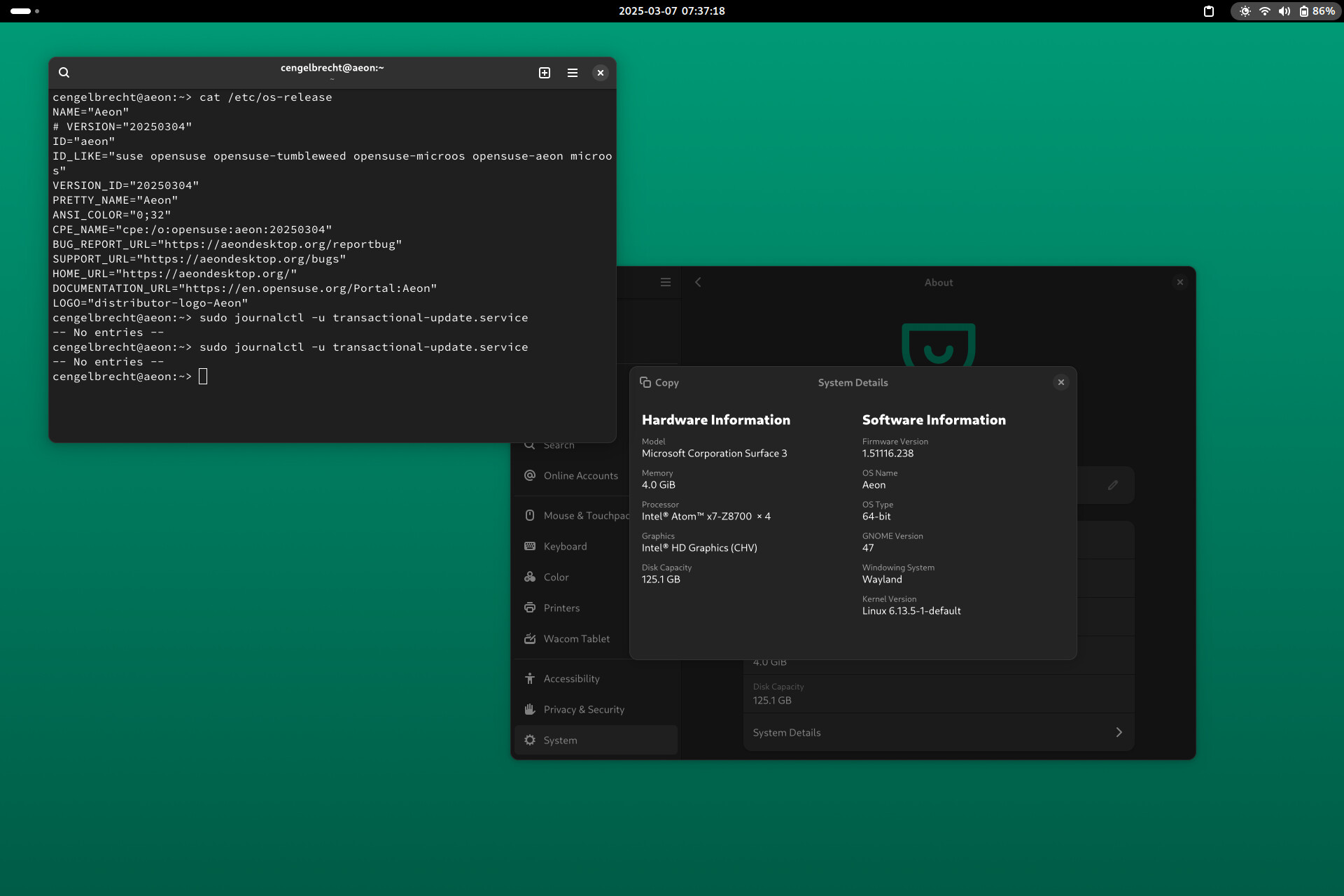Click the battery 86% indicator

(1317, 11)
